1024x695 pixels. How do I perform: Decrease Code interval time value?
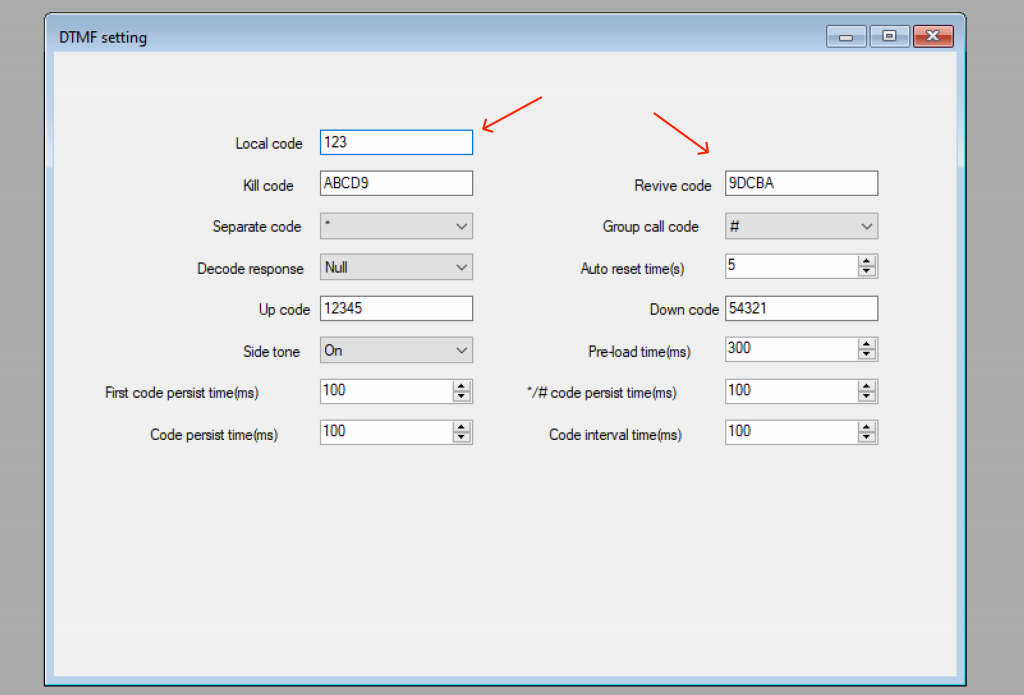867,437
